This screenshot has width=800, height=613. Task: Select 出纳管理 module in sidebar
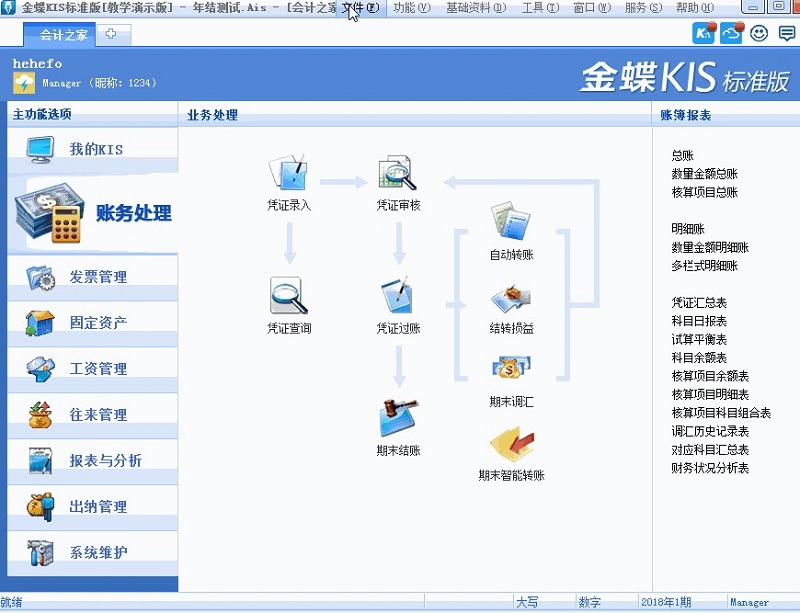[x=93, y=506]
